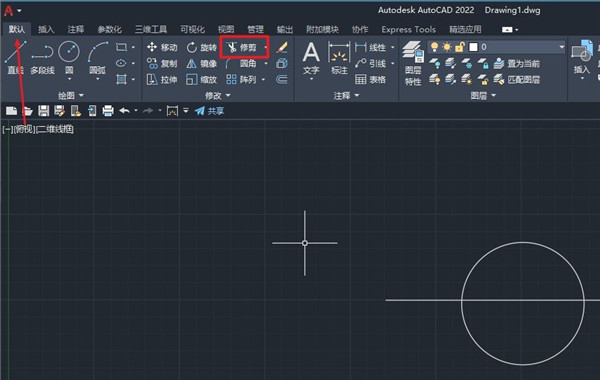Viewport: 600px width, 380px height.
Task: Open the 插入 ribbon tab
Action: pyautogui.click(x=46, y=29)
